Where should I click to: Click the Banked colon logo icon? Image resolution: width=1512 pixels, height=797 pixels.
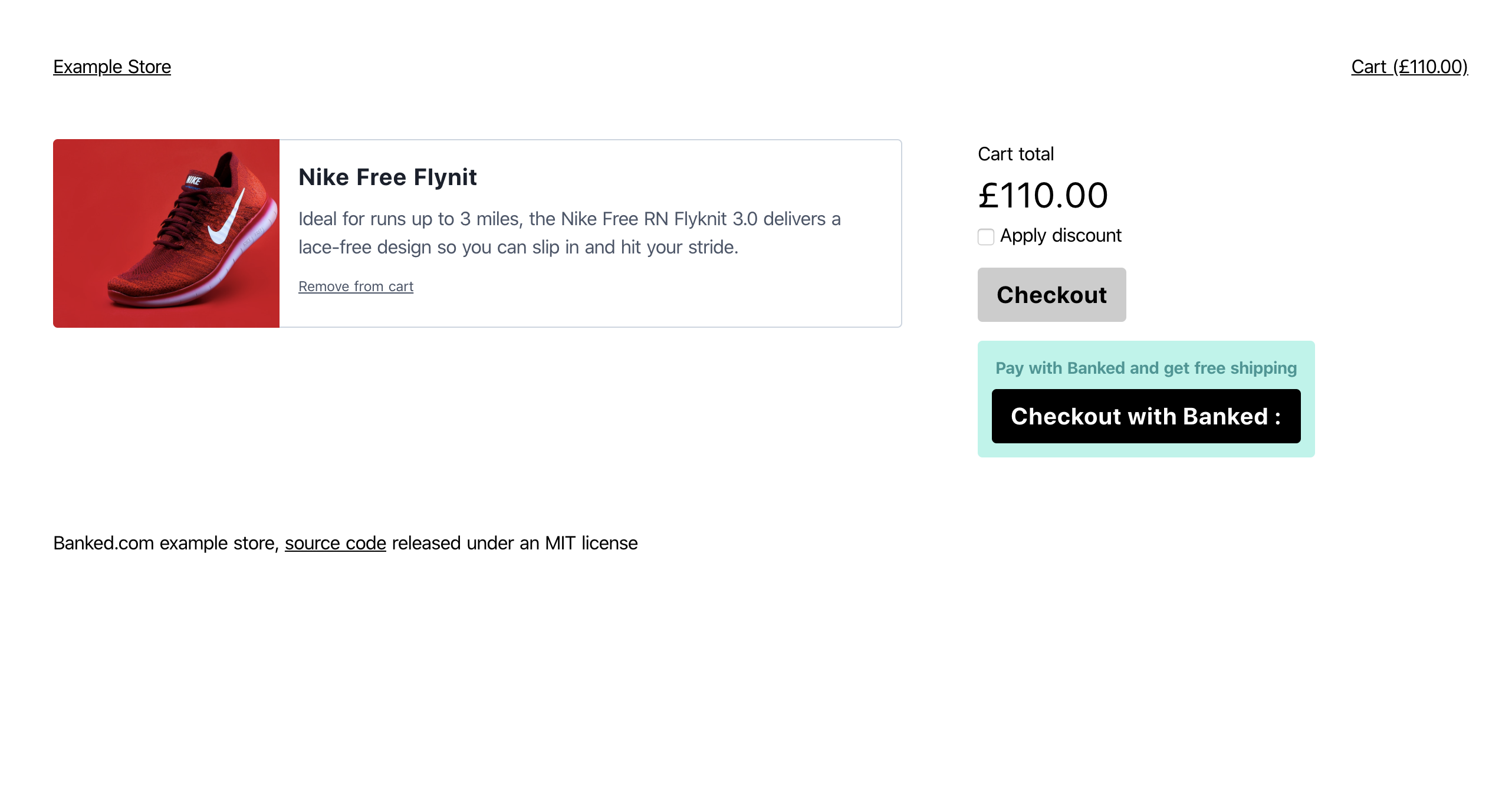click(x=1277, y=418)
